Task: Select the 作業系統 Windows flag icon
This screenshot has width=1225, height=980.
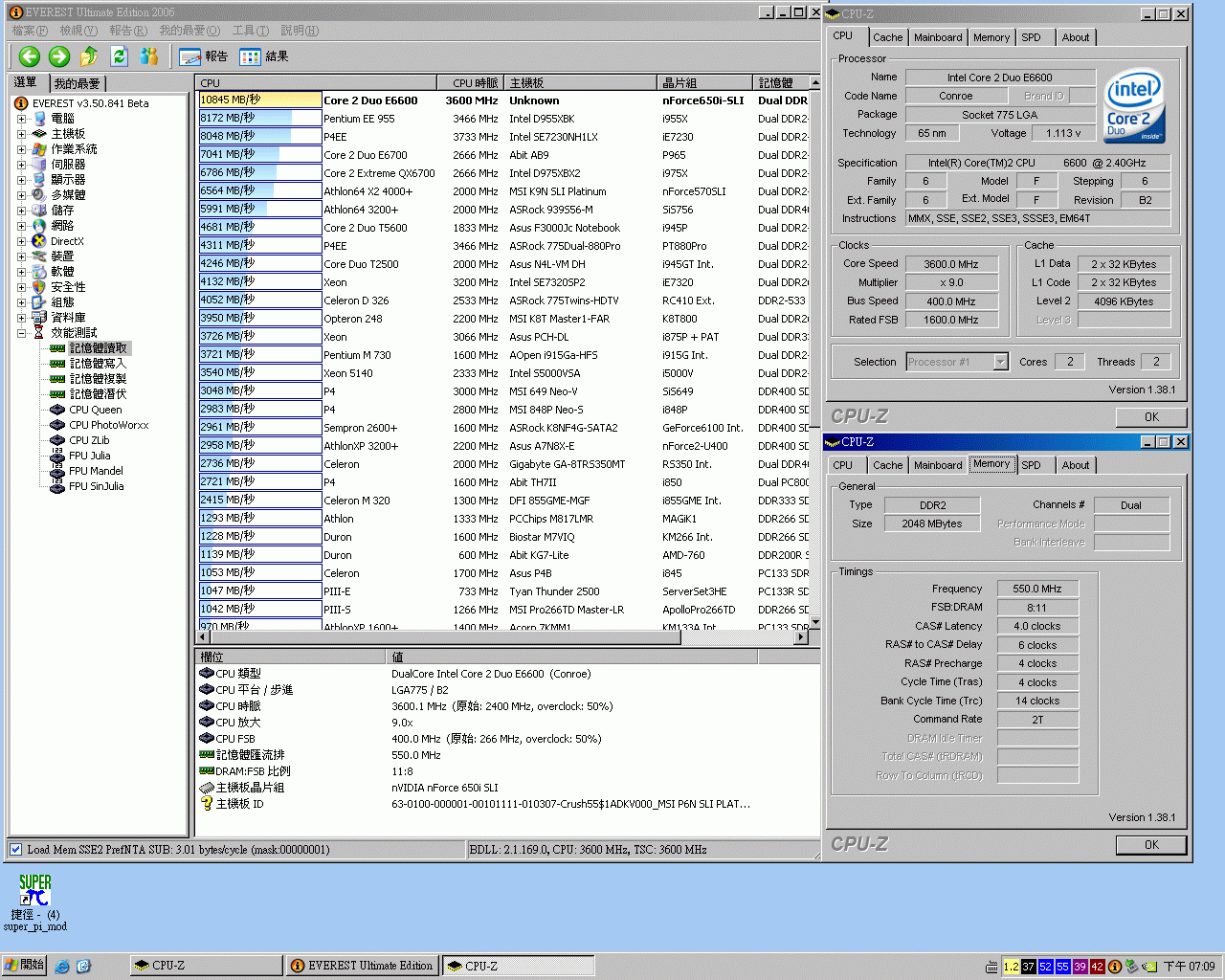Action: tap(39, 149)
